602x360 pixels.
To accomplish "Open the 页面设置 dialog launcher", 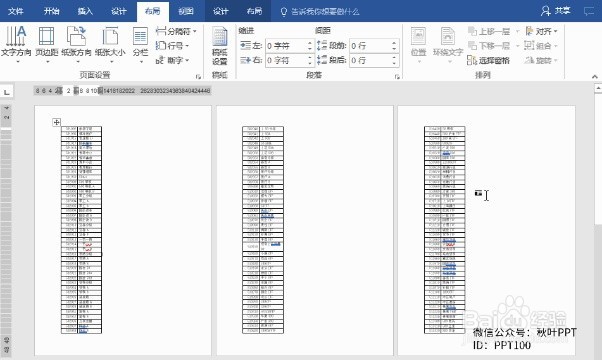I will point(198,76).
